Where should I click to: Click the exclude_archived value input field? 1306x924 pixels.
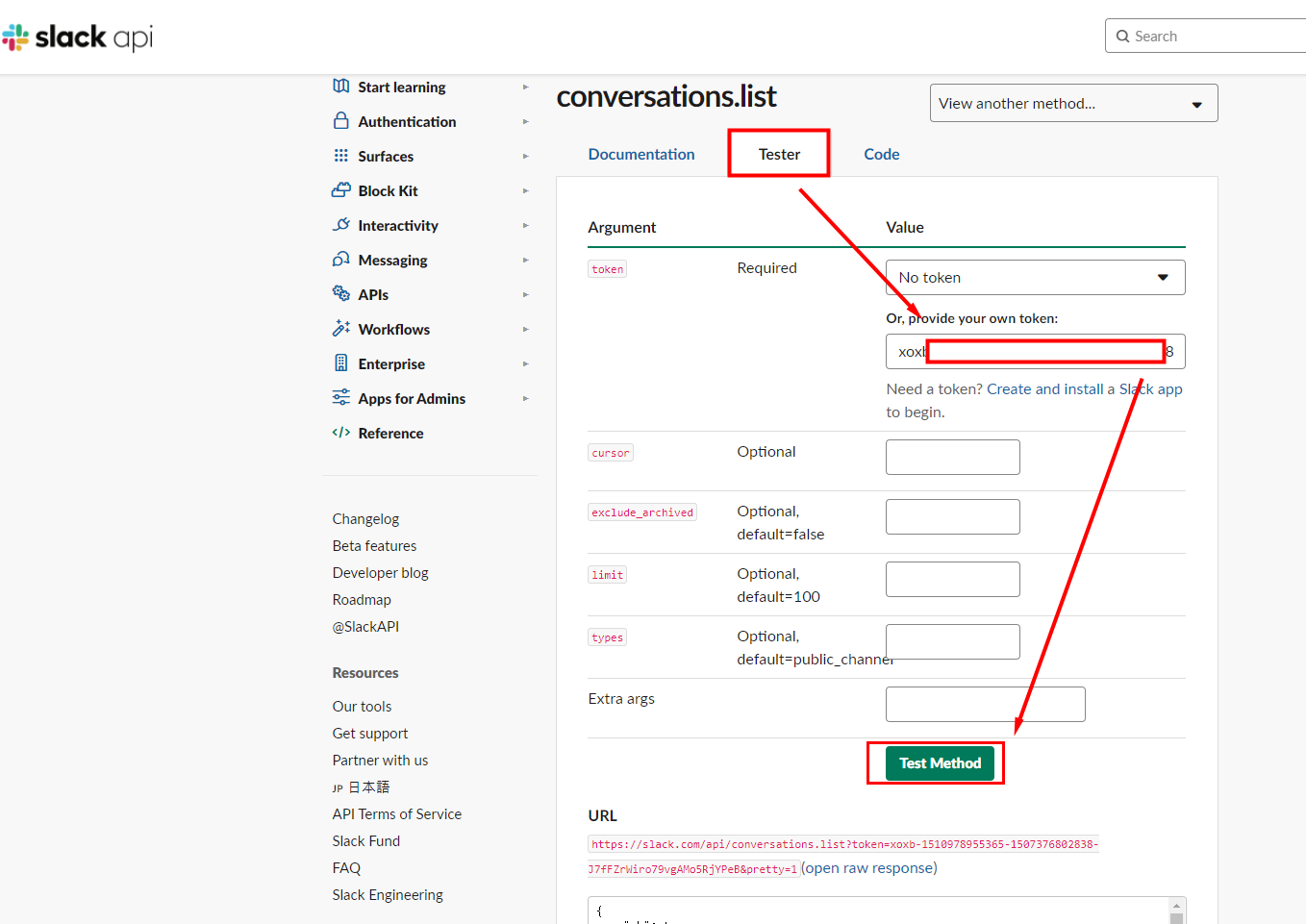(952, 516)
